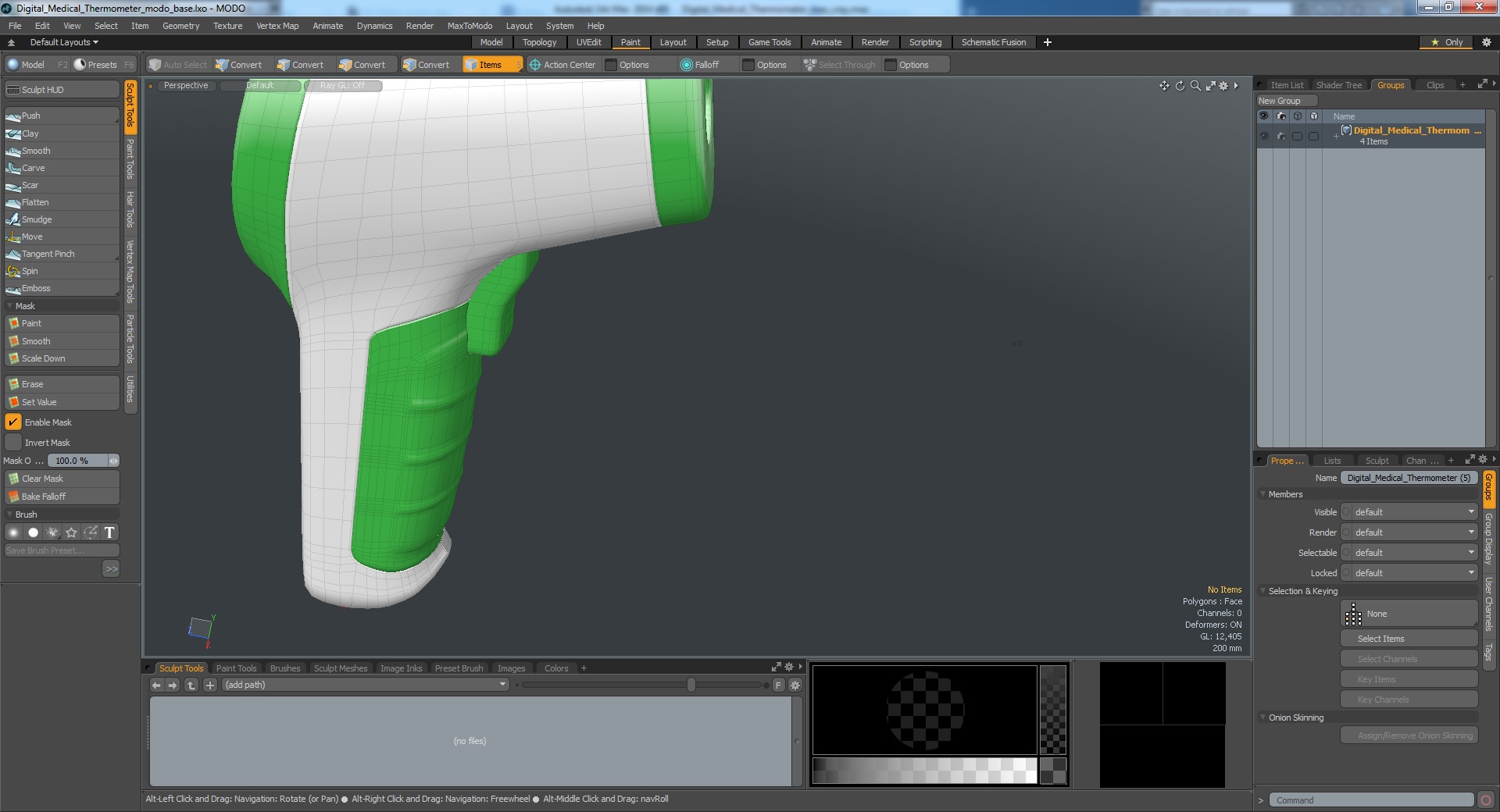Choose the mask Erase tool

point(62,384)
